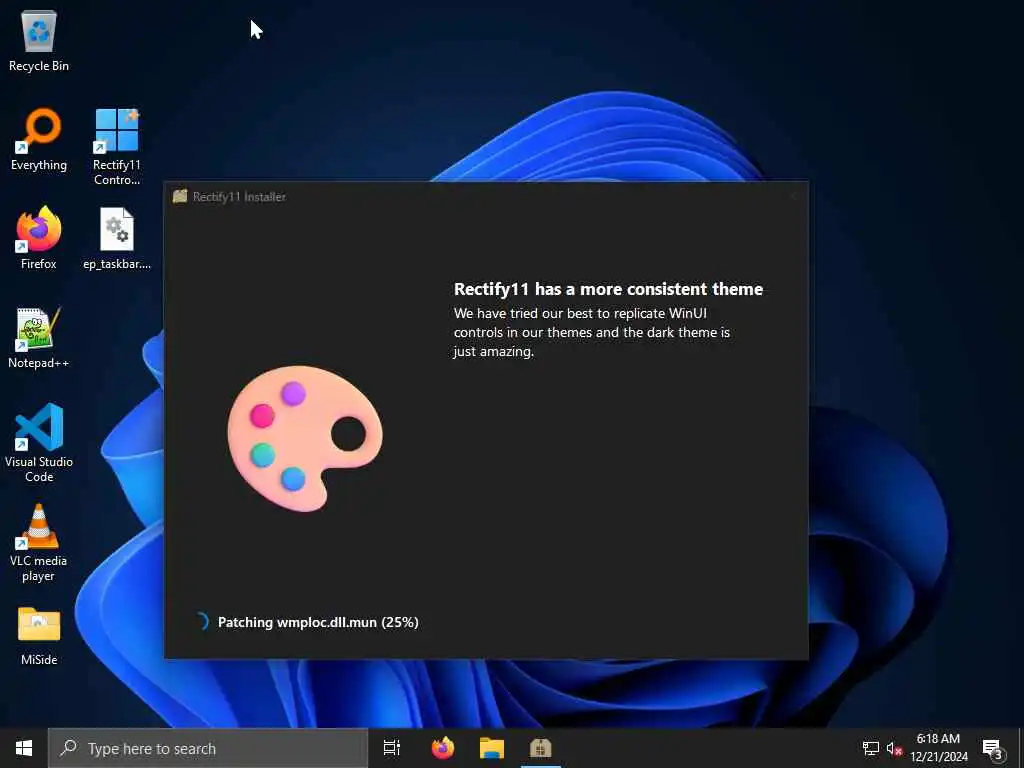Open the Notepad++ desktop shortcut
This screenshot has width=1024, height=768.
(39, 337)
